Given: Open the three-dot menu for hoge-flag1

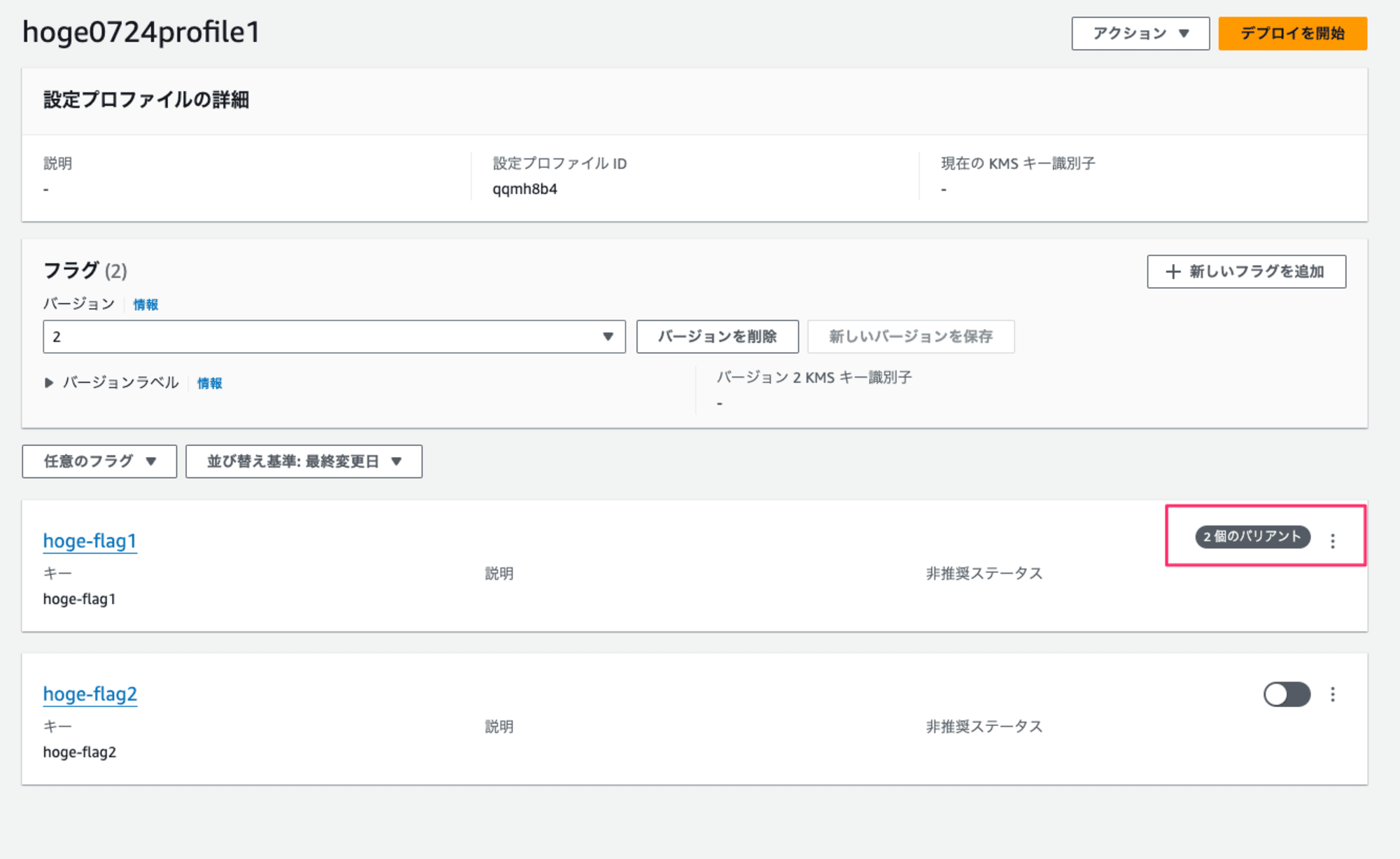Looking at the screenshot, I should [x=1333, y=540].
